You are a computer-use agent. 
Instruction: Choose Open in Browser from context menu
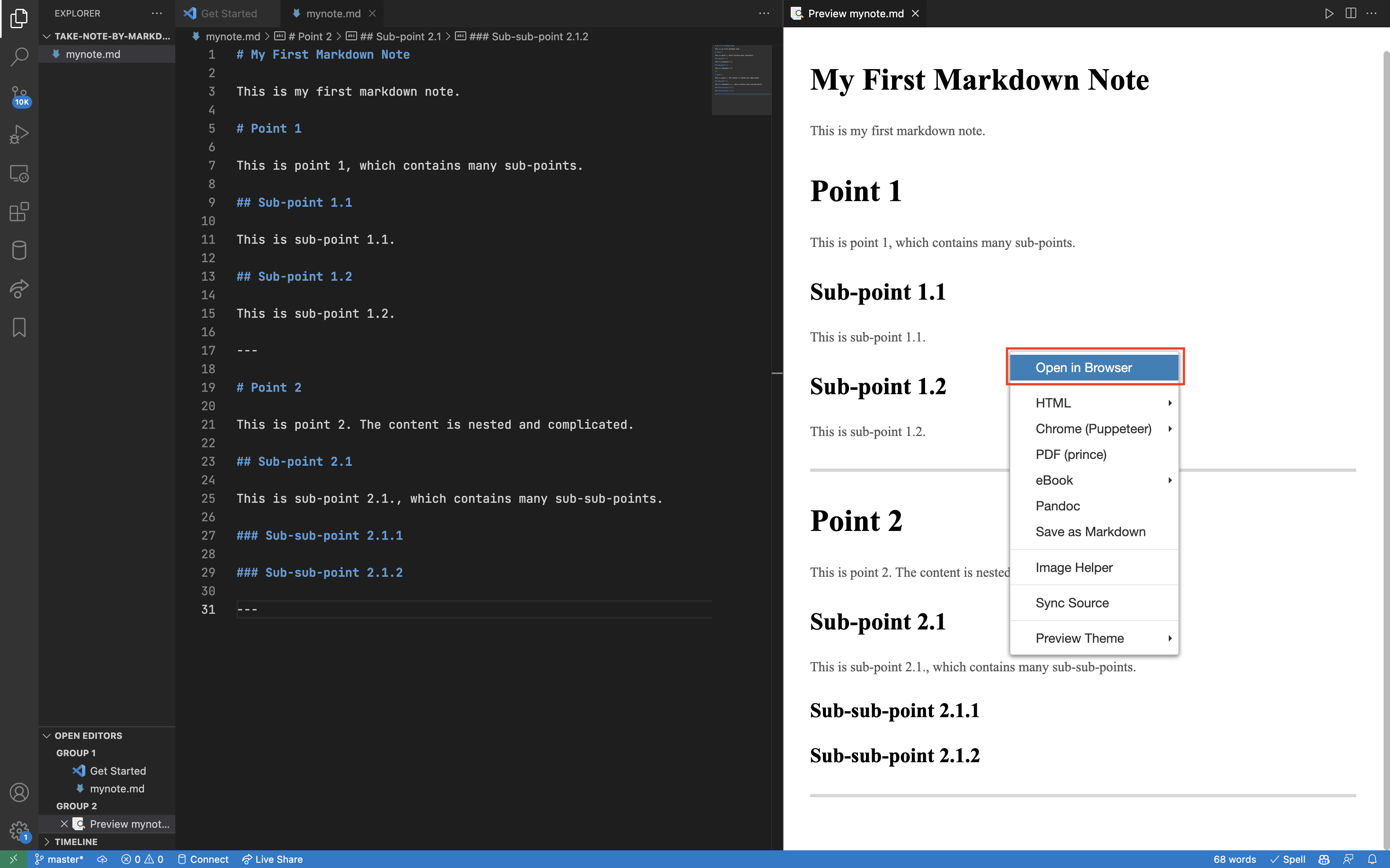point(1094,367)
